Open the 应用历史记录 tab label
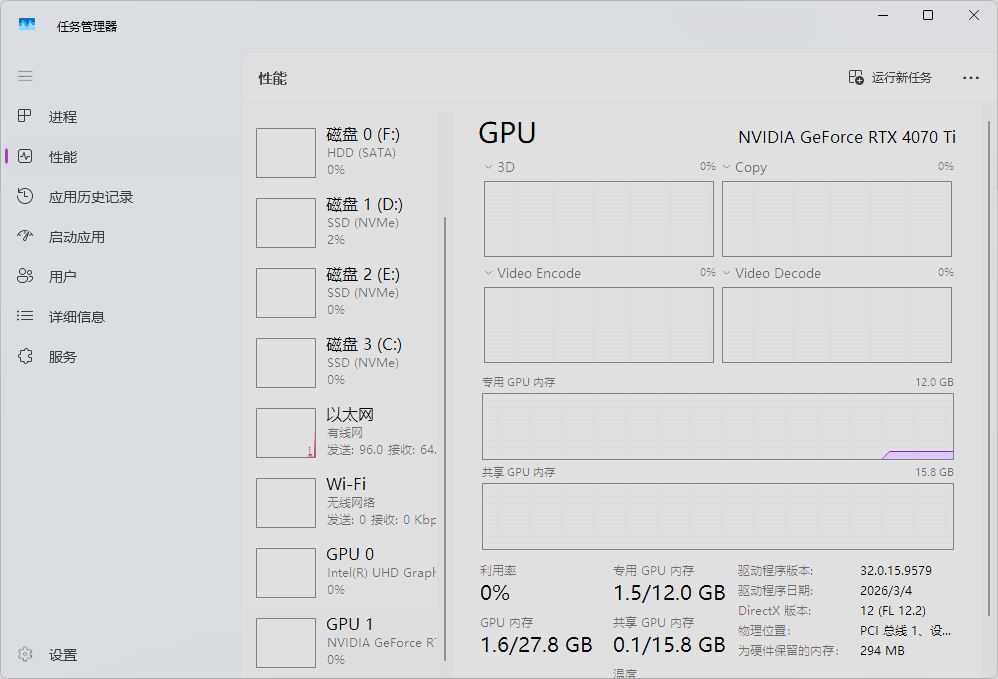998x679 pixels. tap(90, 197)
